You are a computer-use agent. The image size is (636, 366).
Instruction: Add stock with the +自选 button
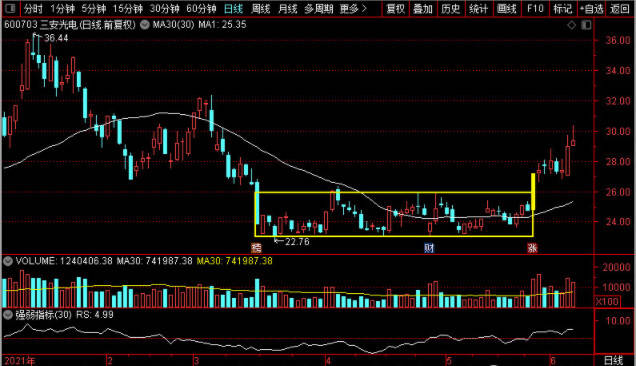pos(591,9)
